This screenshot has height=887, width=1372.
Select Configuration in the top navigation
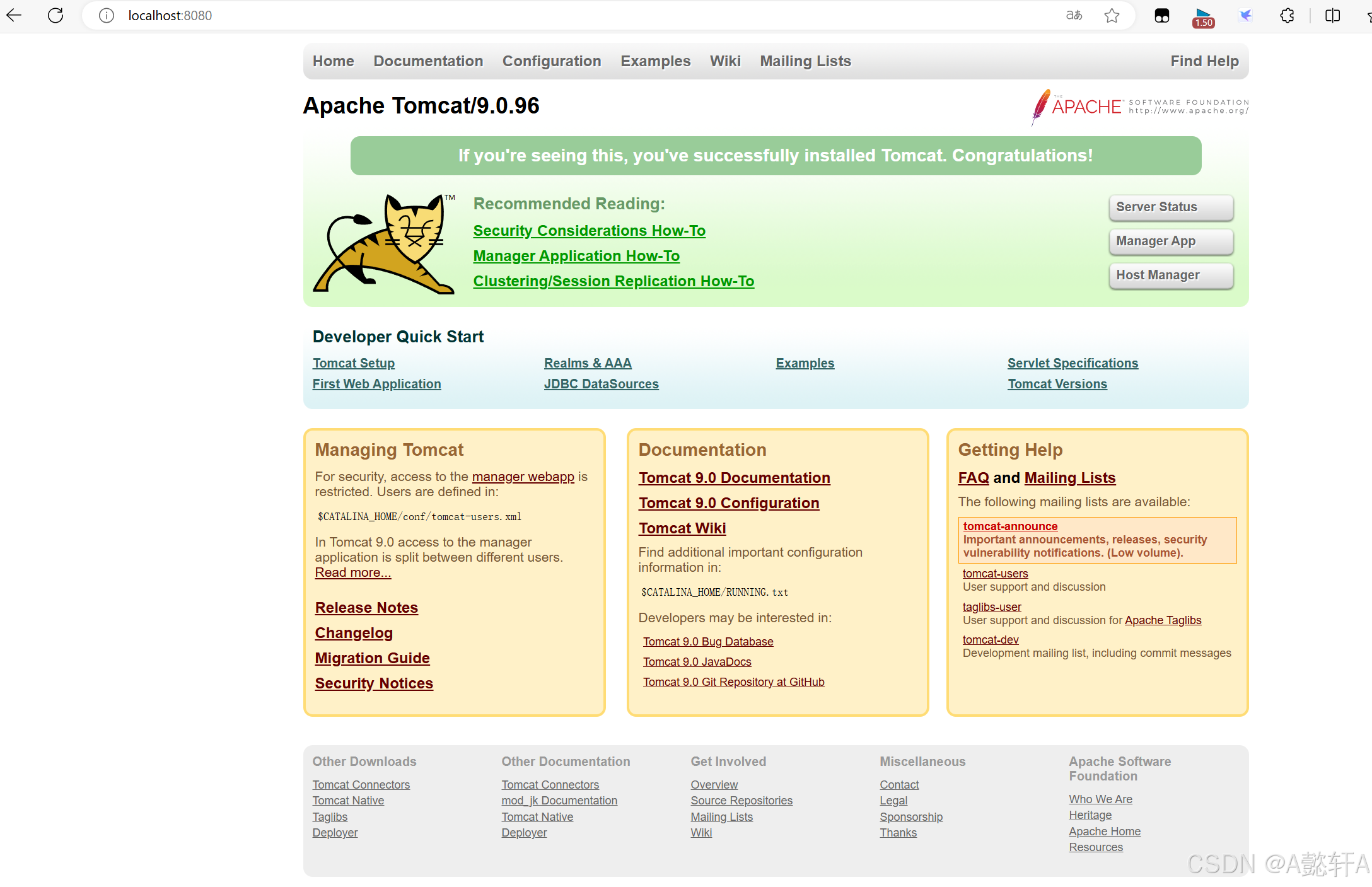552,61
